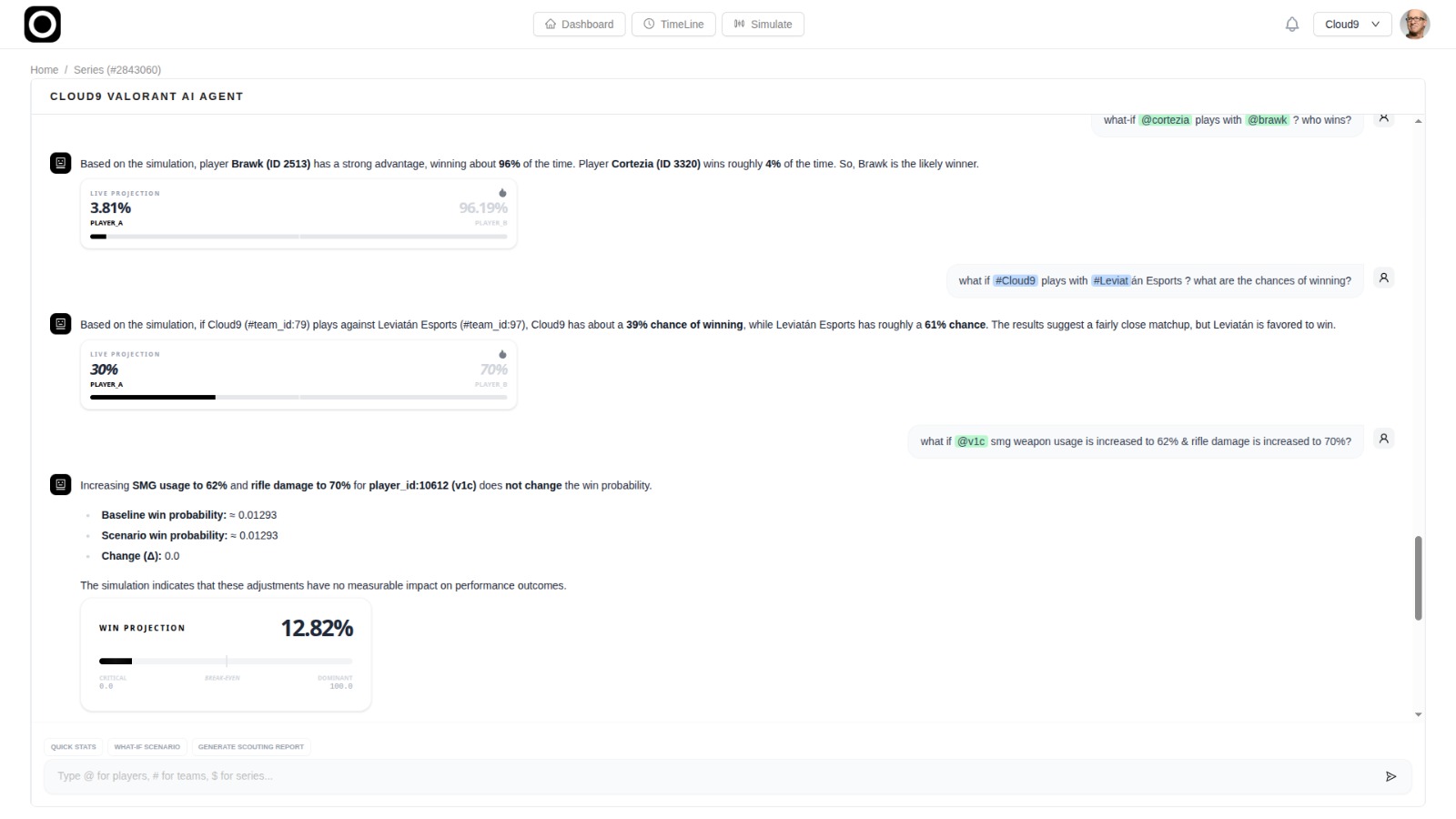Click the @brawk player mention tag
Viewport: 1456px width, 819px height.
pyautogui.click(x=1267, y=120)
